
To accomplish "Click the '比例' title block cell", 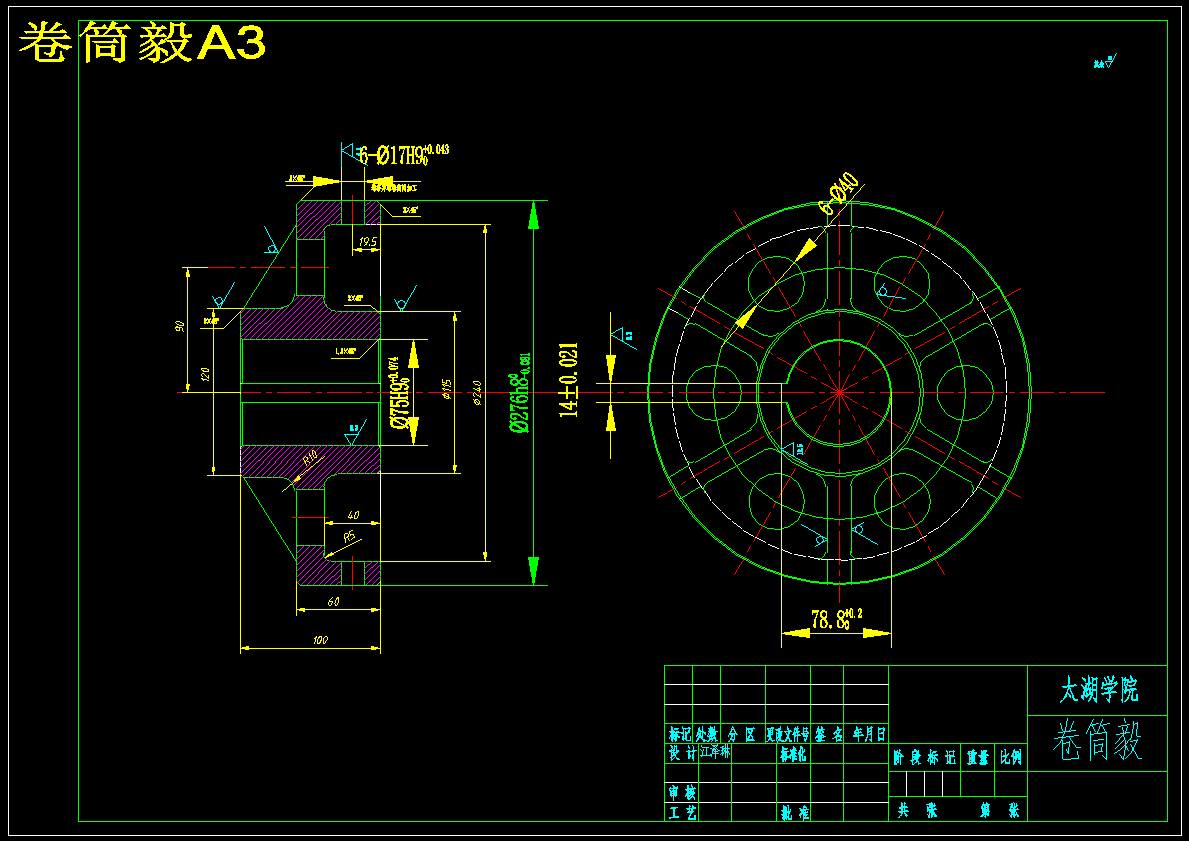I will pyautogui.click(x=1011, y=757).
